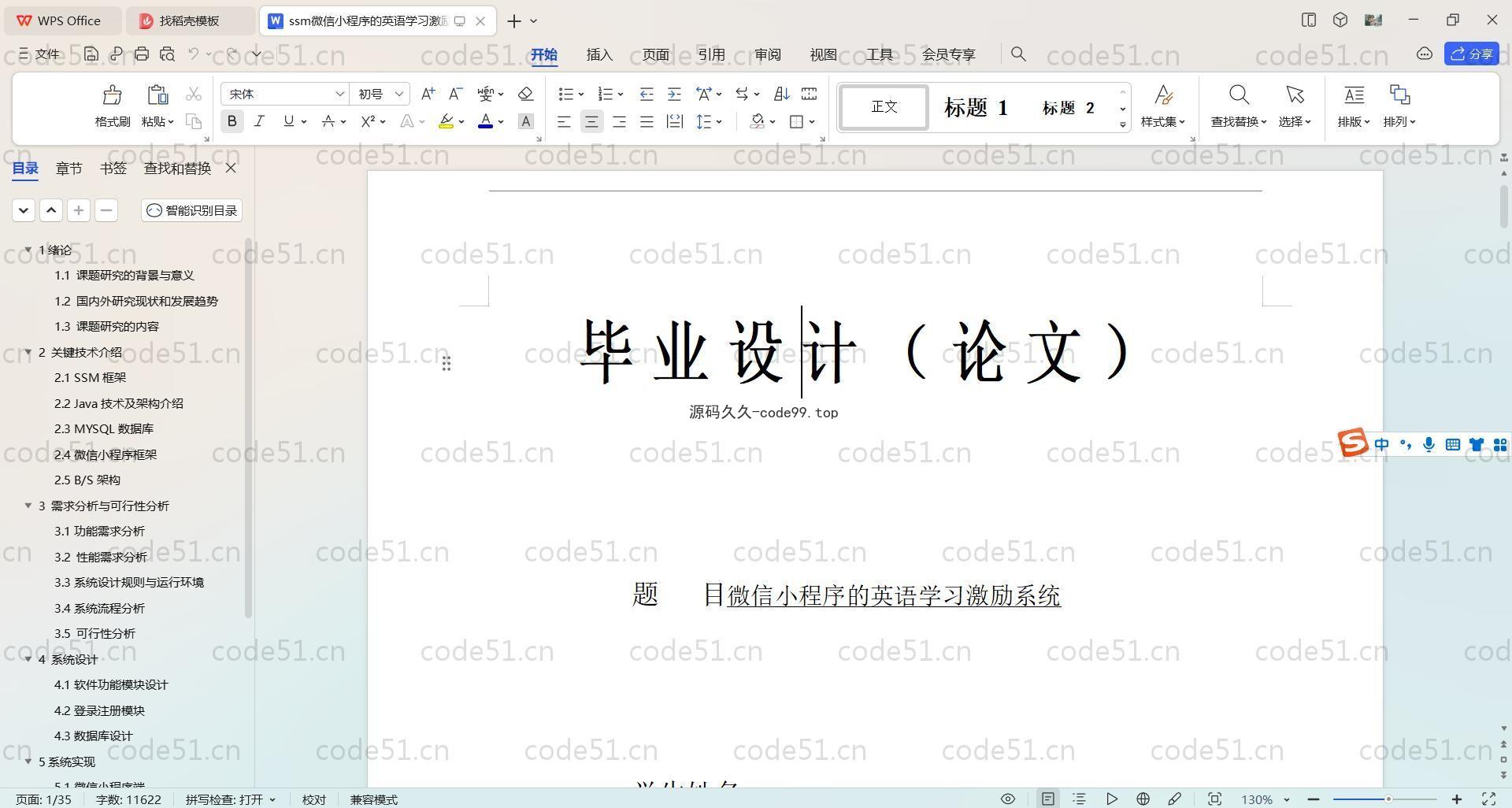This screenshot has width=1512, height=808.
Task: Click the decrease indent icon
Action: (647, 94)
